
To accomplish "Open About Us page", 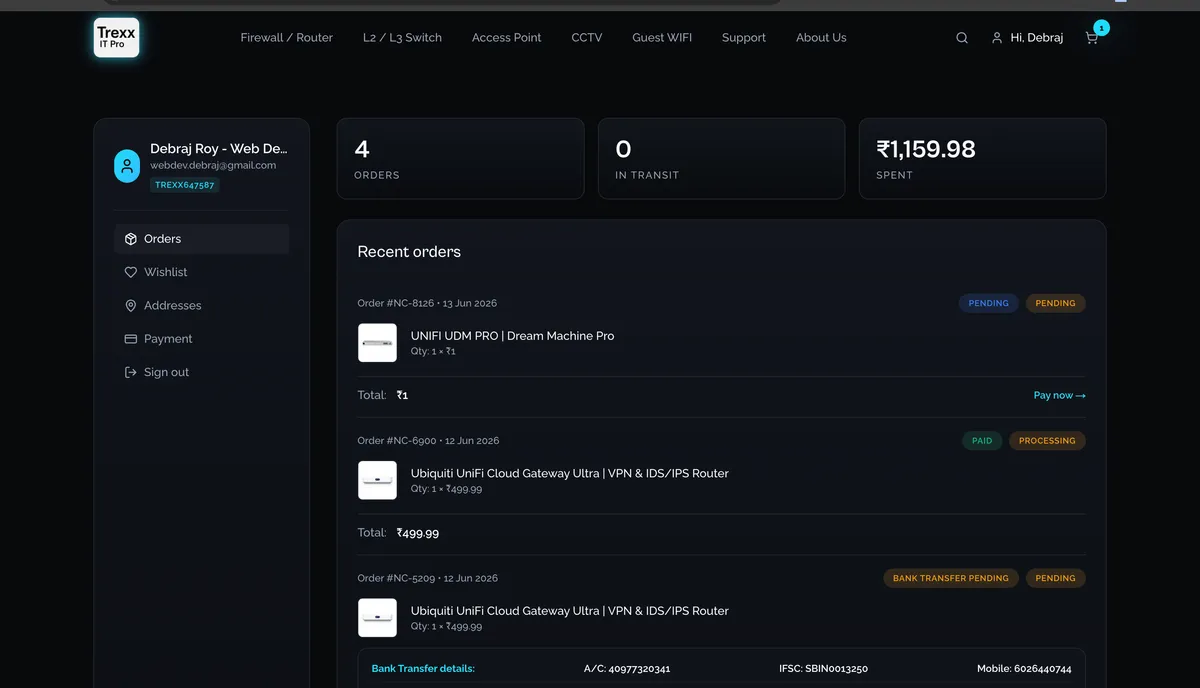I will click(821, 38).
